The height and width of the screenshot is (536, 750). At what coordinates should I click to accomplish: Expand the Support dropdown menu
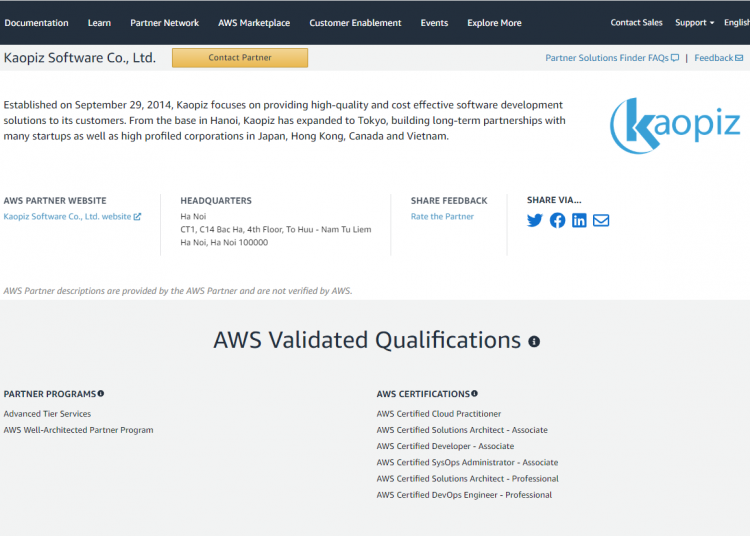point(694,23)
